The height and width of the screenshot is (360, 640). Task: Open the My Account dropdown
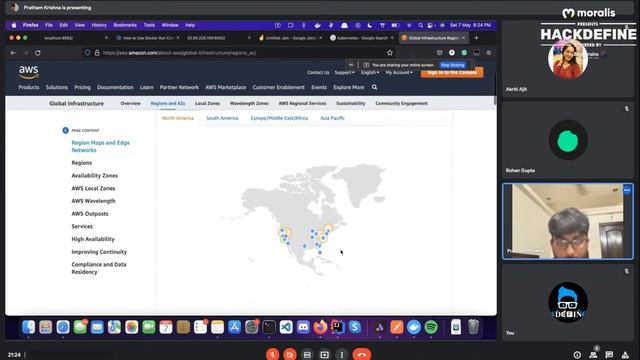399,72
